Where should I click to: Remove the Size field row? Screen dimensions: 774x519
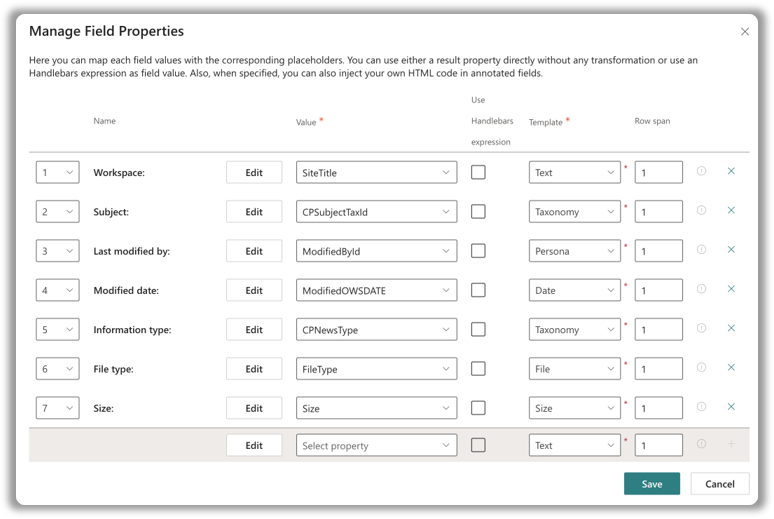pyautogui.click(x=731, y=407)
